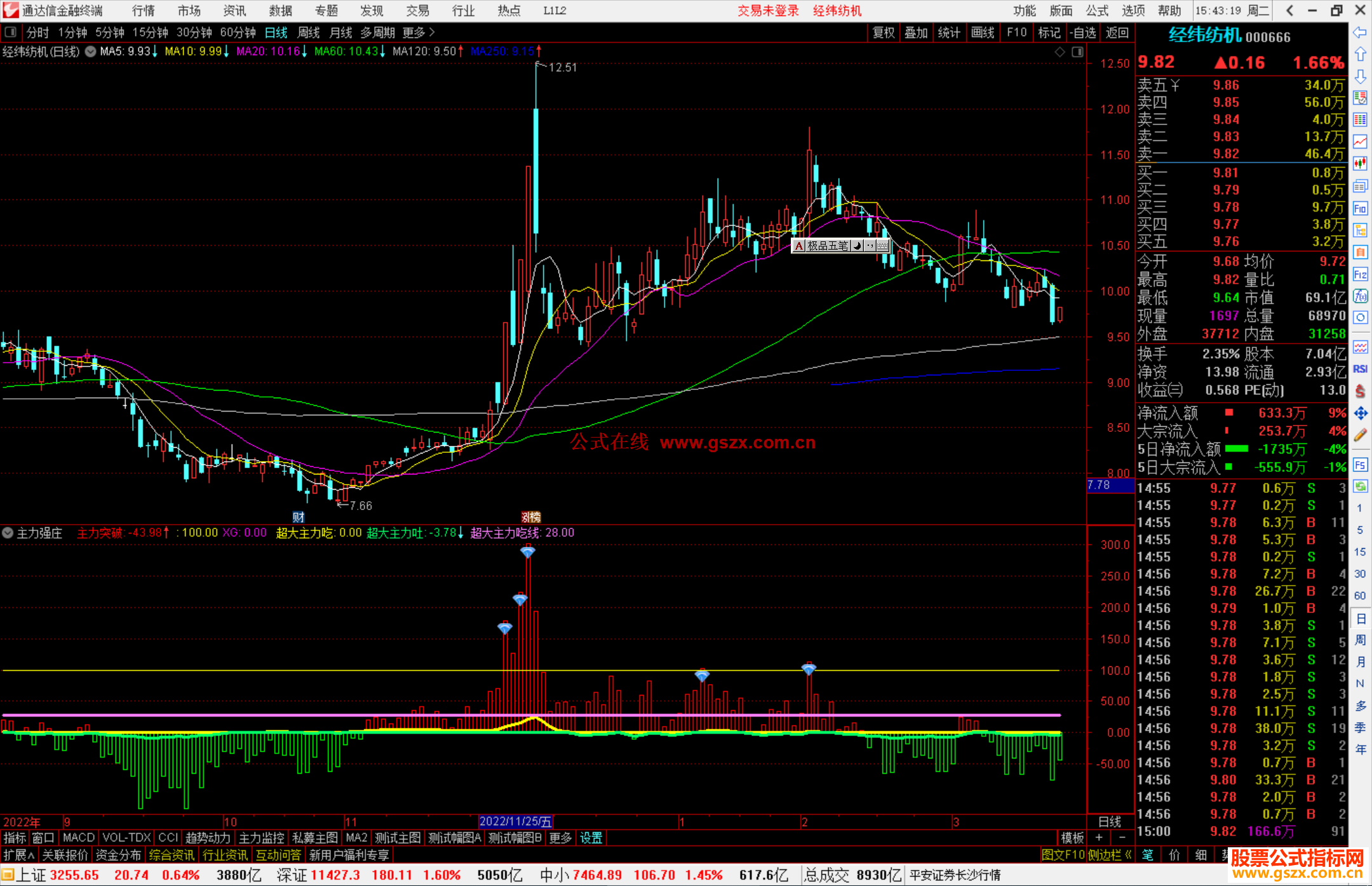Select the pencil drawing tool icon
This screenshot has height=886, width=1372.
[x=1360, y=435]
